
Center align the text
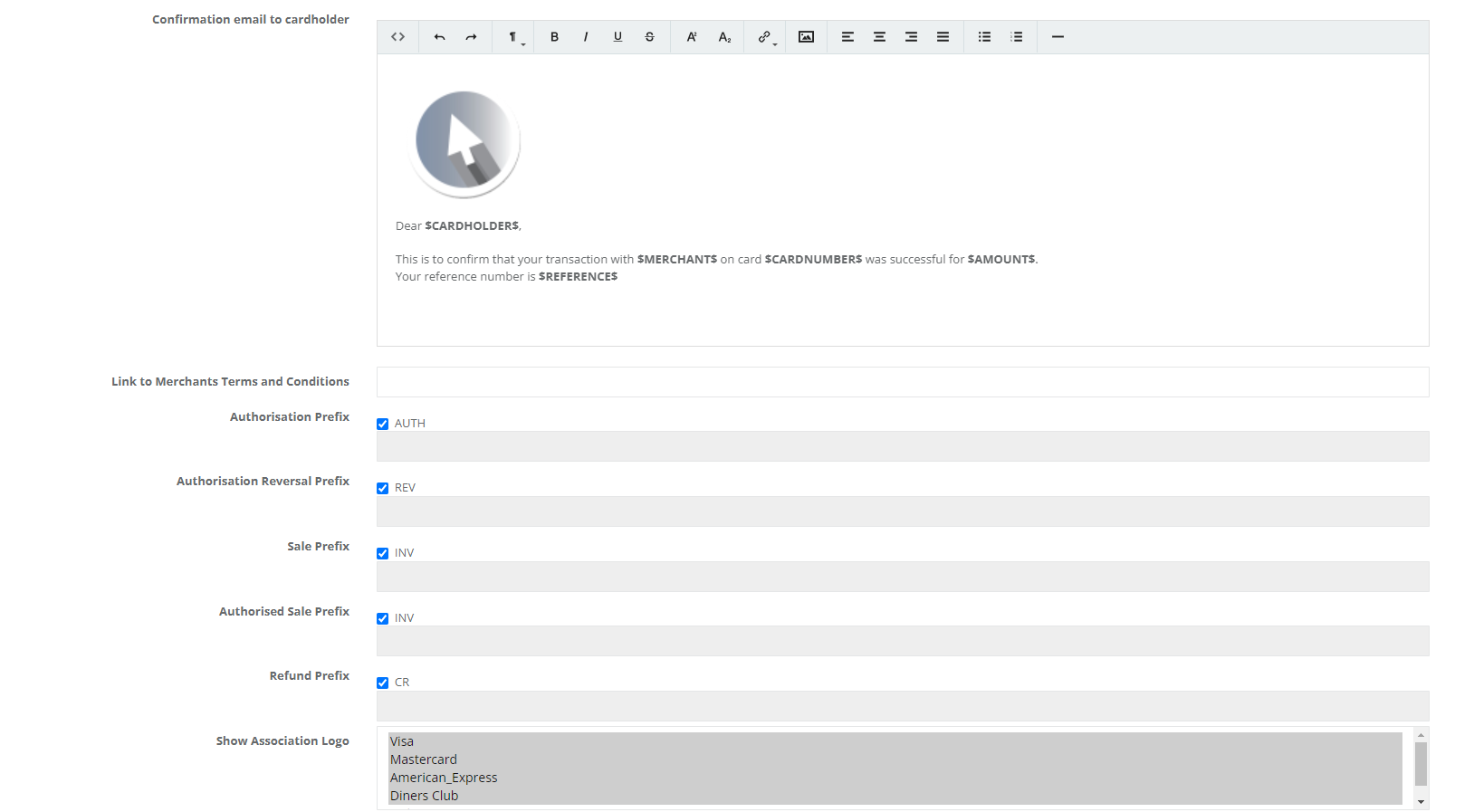[x=879, y=37]
